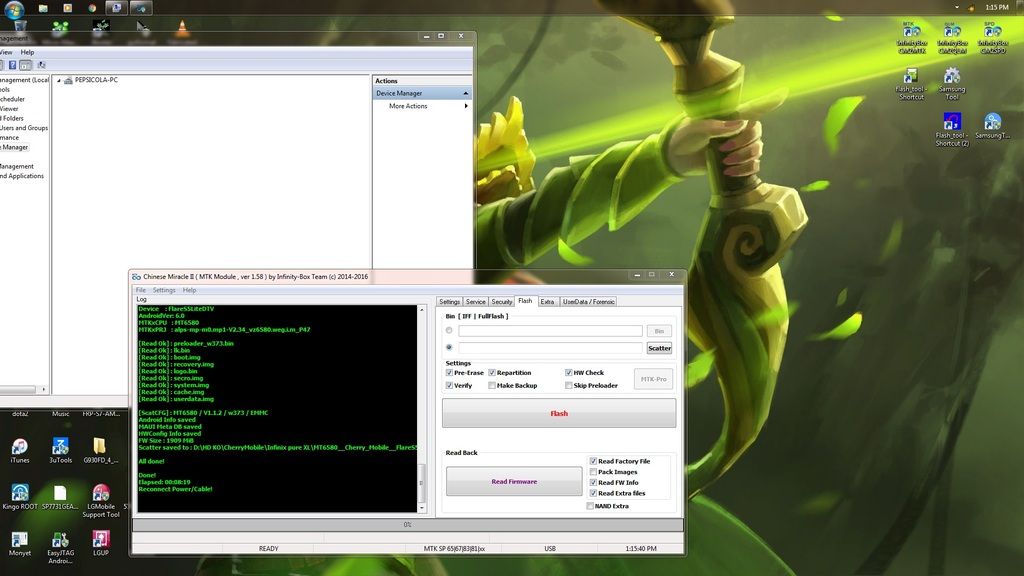The width and height of the screenshot is (1024, 576).
Task: Enable the Make Backup checkbox
Action: click(x=491, y=385)
